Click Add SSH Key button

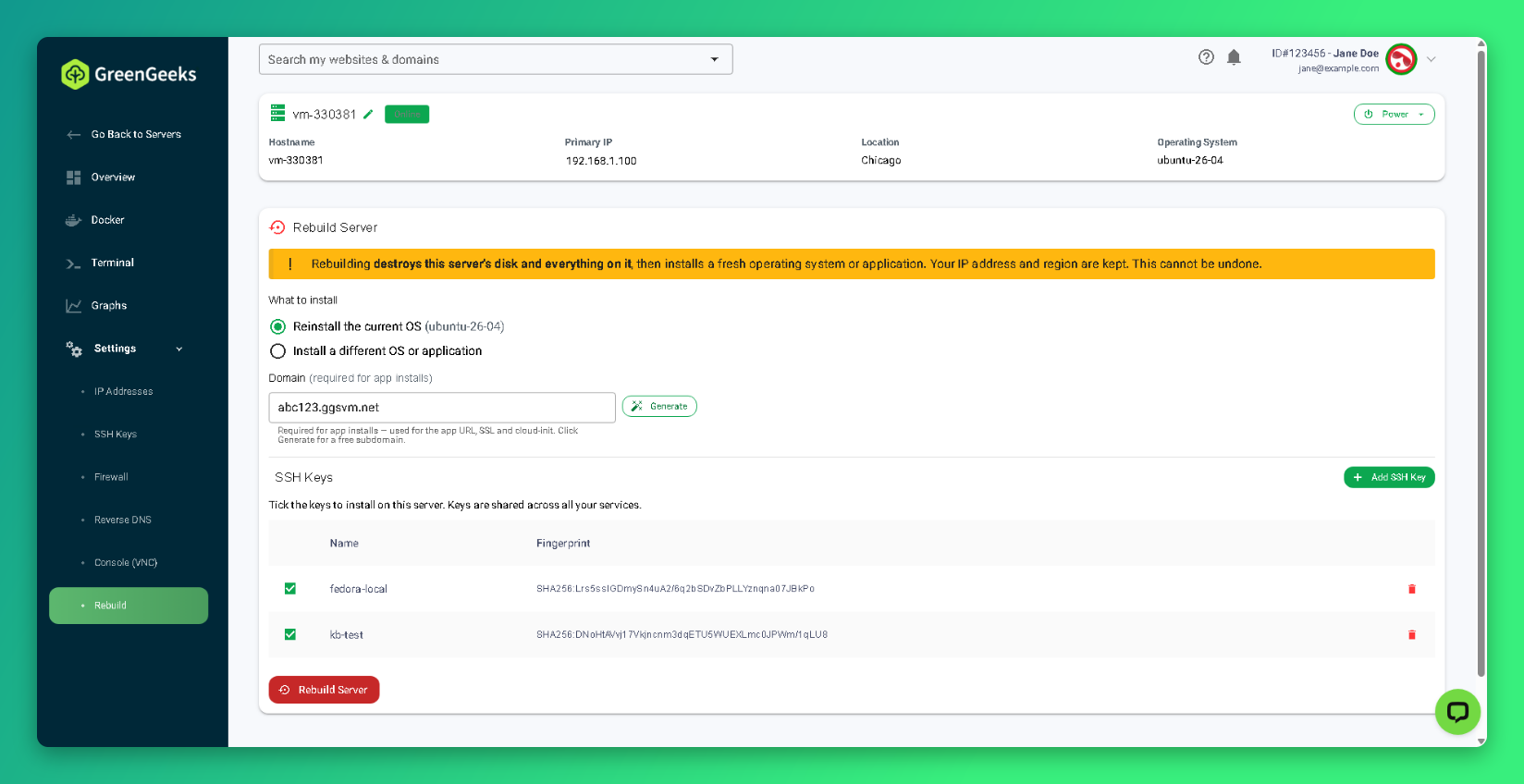coord(1389,477)
